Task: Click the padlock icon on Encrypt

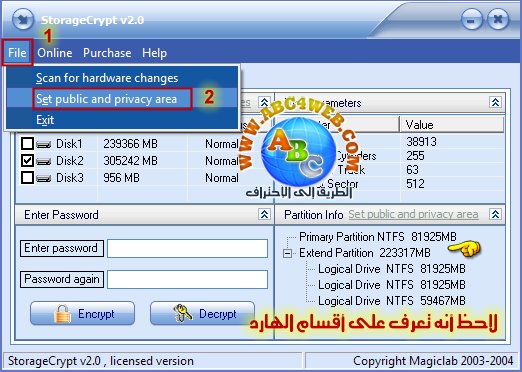Action: click(x=63, y=314)
